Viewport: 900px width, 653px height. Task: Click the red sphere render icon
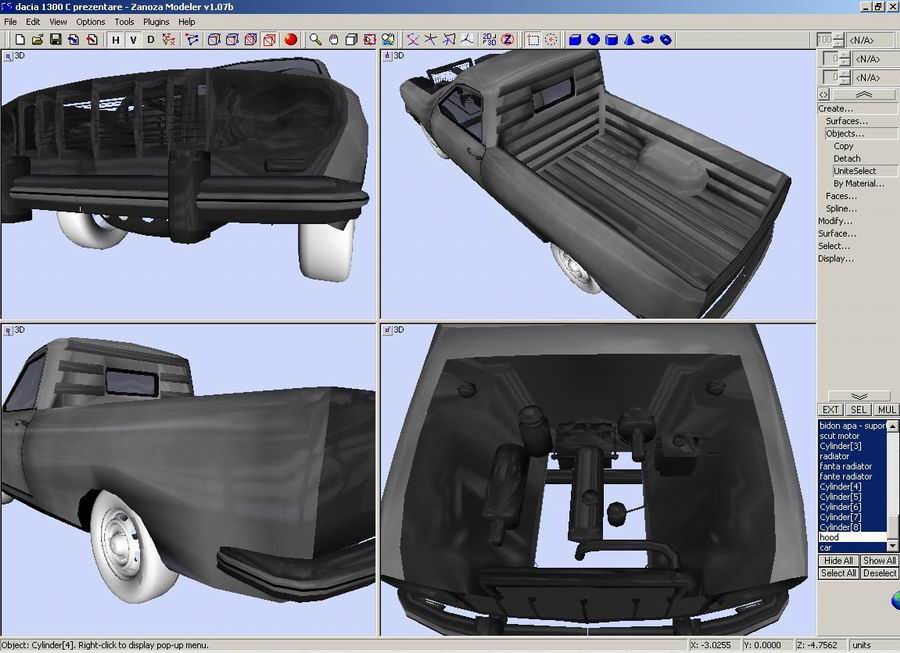point(291,40)
